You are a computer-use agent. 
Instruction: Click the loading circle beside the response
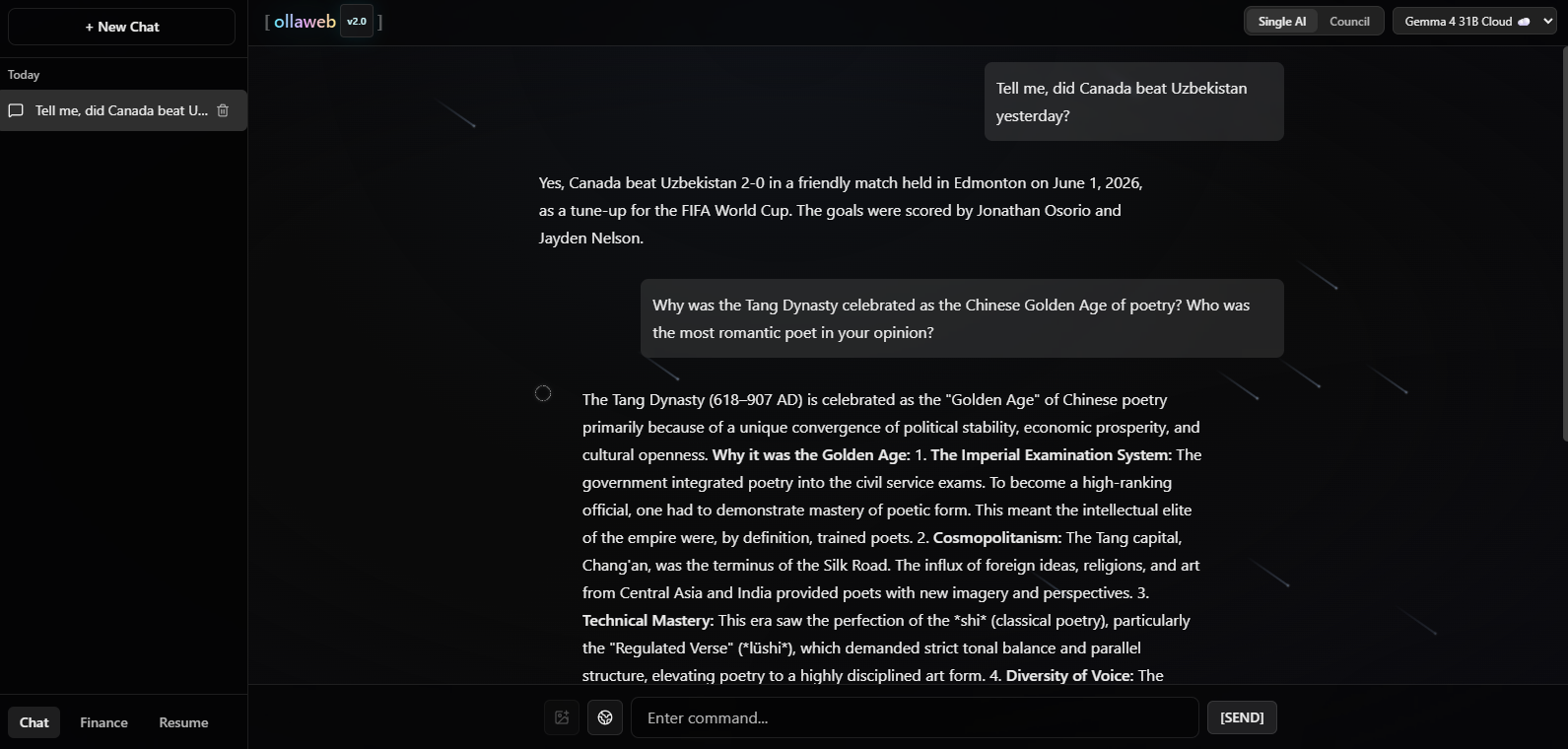543,393
